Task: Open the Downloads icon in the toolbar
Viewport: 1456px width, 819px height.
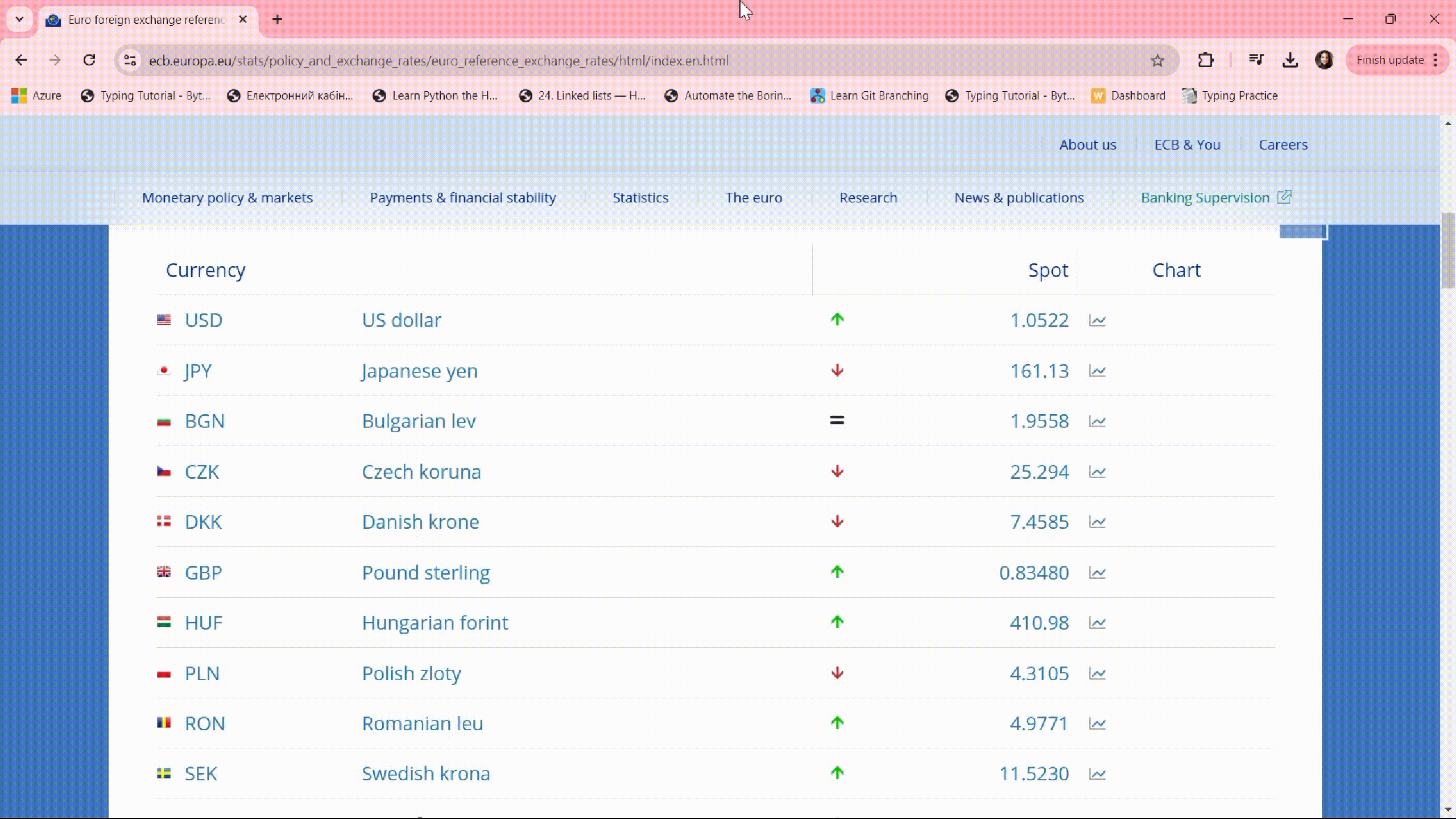Action: click(1290, 60)
